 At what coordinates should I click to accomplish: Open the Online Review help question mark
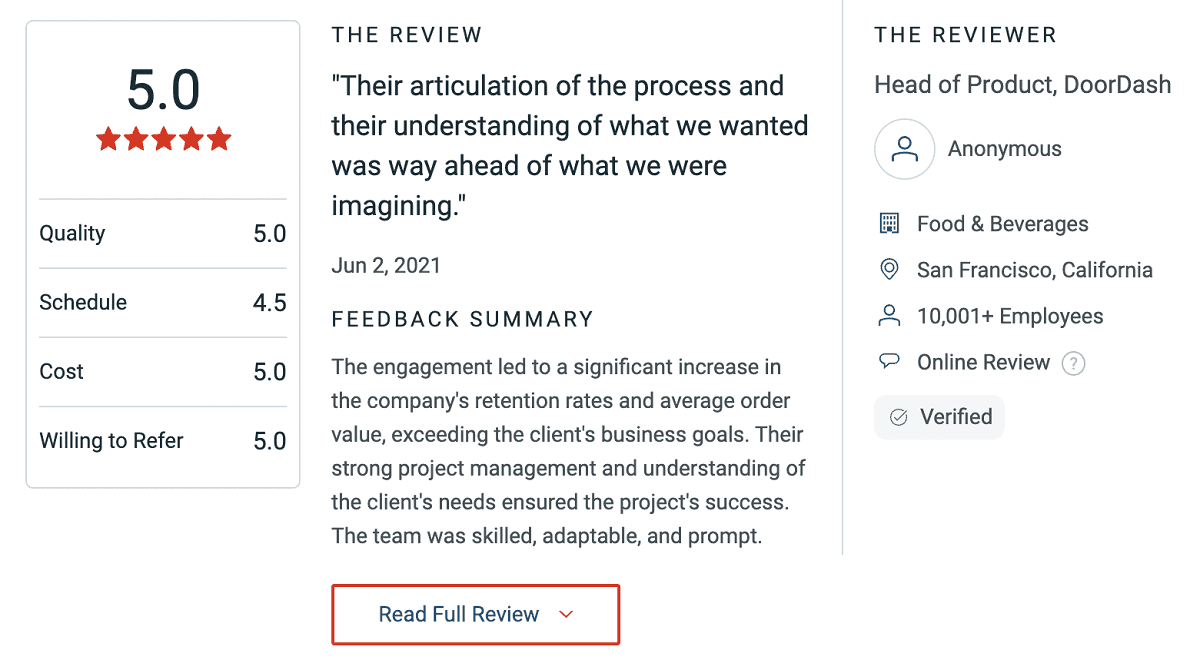[x=1073, y=363]
